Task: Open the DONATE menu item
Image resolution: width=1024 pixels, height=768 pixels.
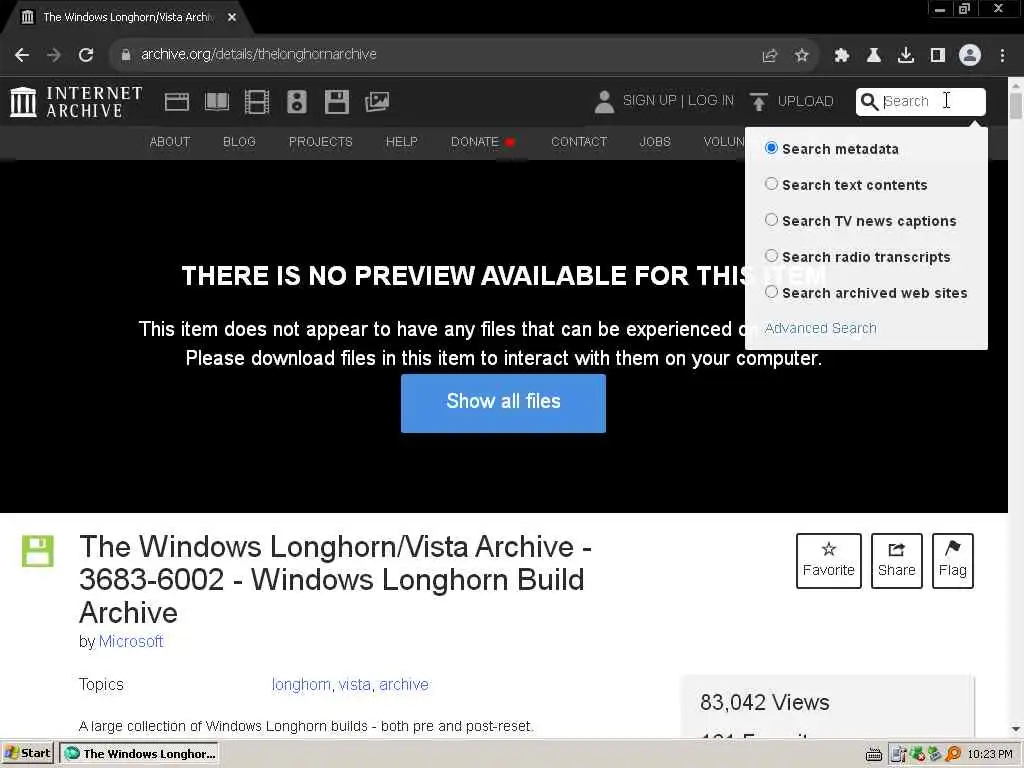Action: (475, 142)
